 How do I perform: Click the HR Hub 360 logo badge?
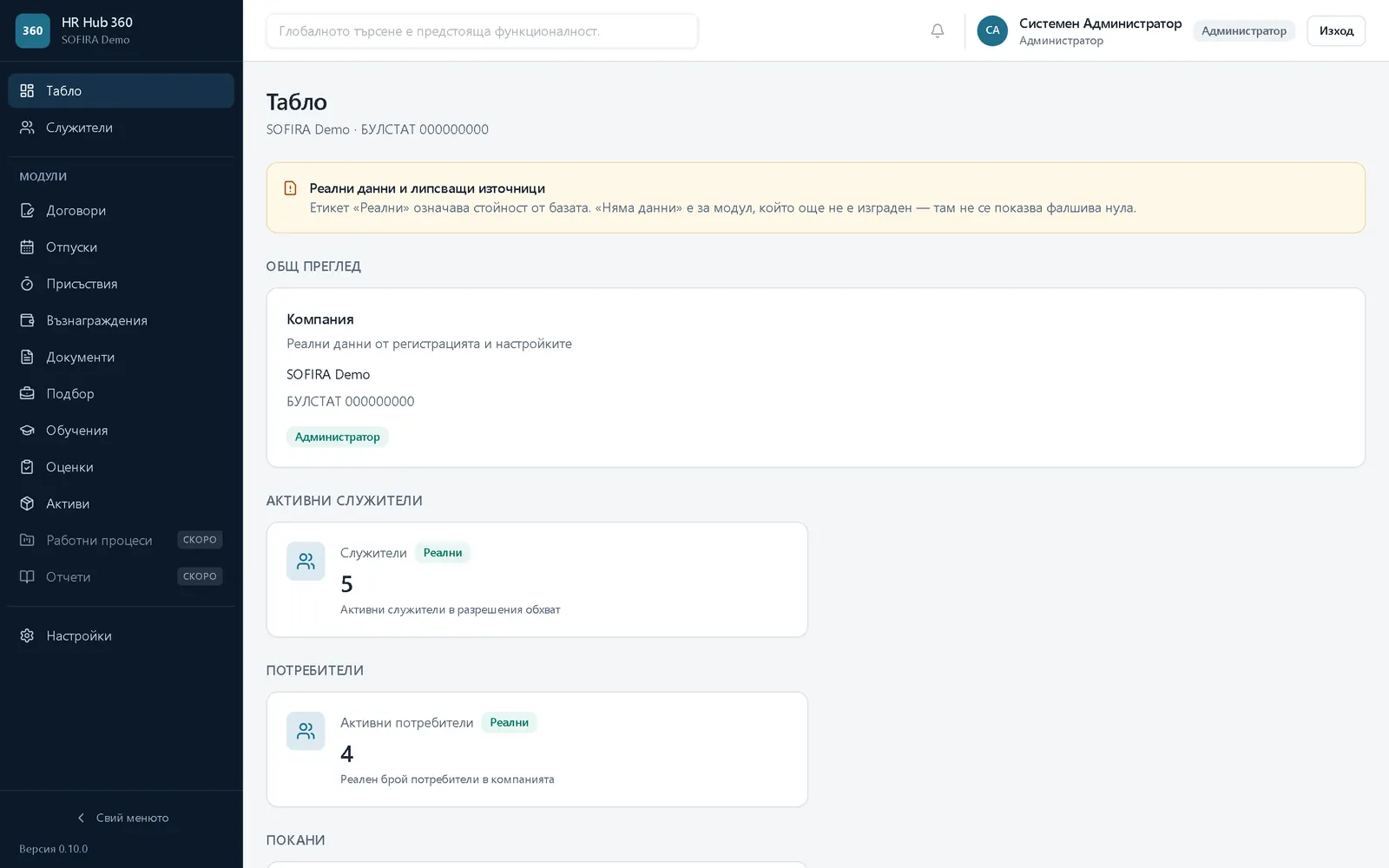coord(32,30)
